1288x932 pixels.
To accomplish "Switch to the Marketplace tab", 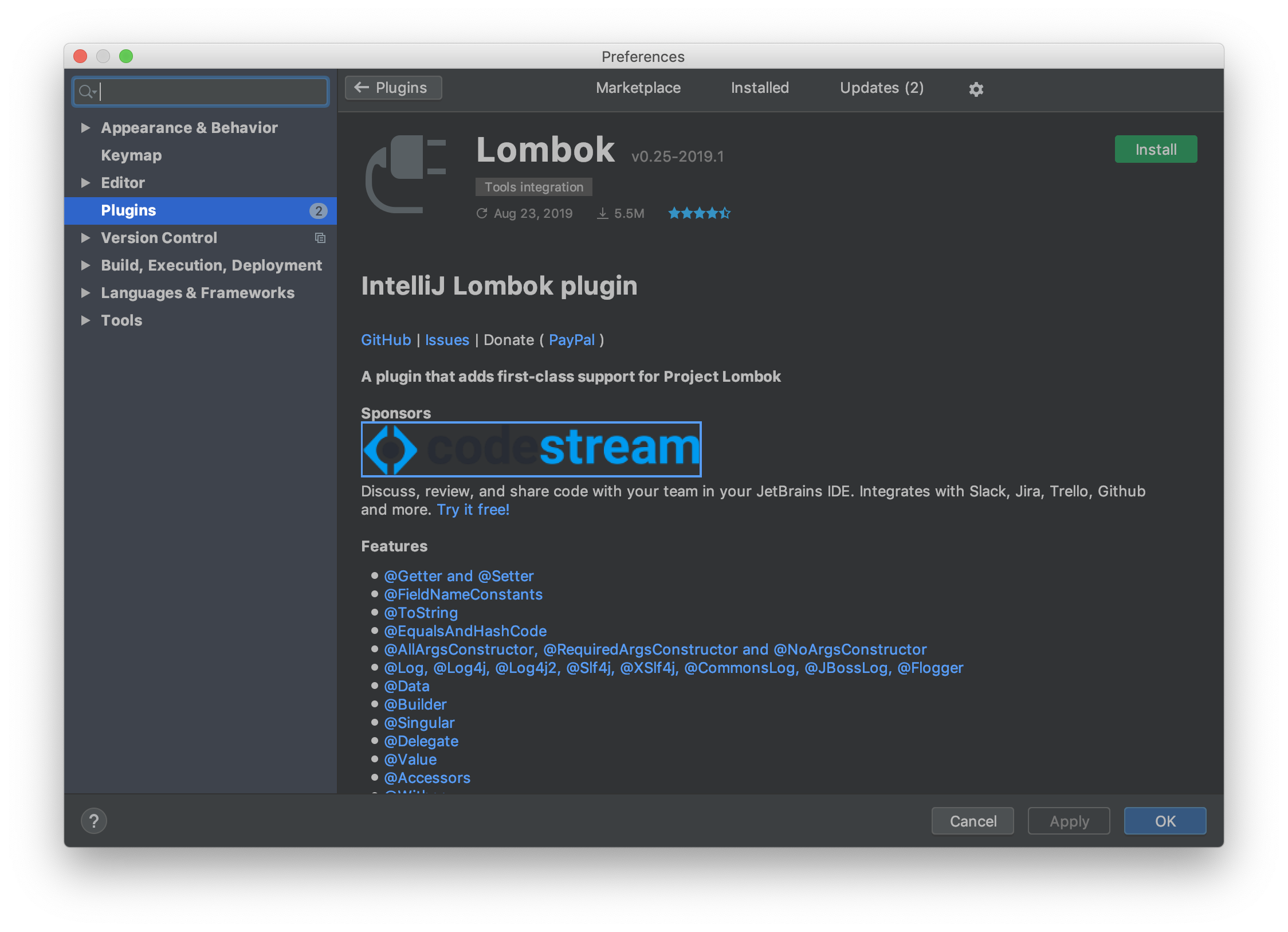I will coord(638,88).
